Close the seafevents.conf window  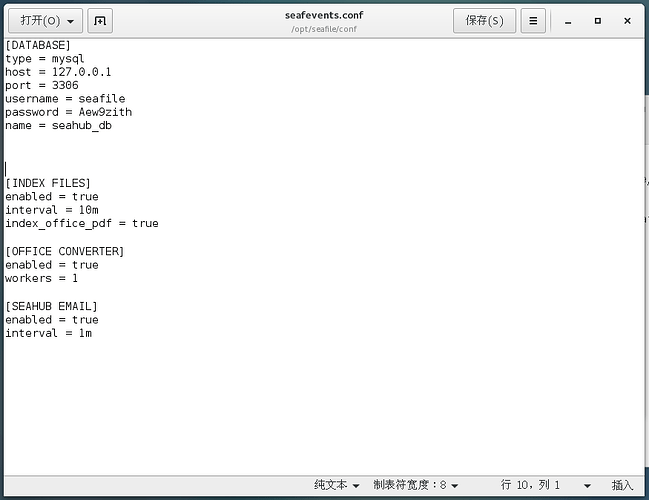627,20
